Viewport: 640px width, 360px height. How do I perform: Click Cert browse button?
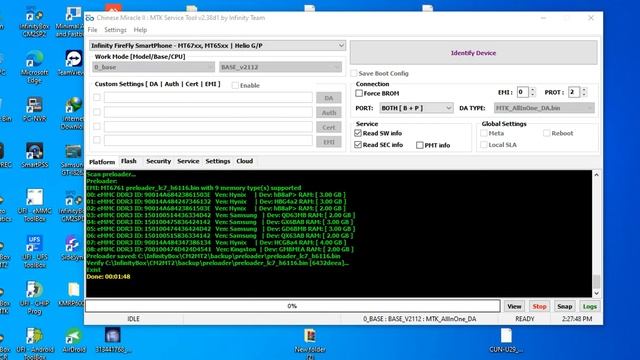tap(329, 127)
